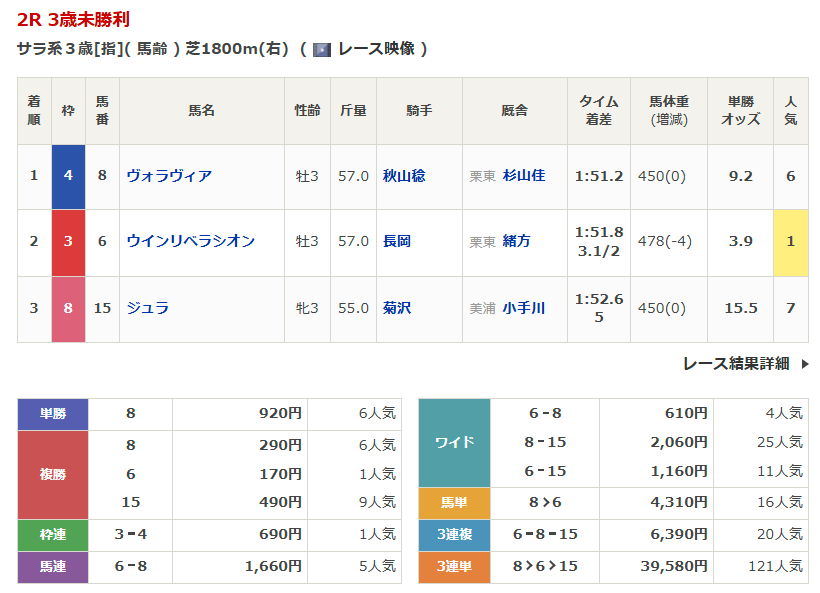Click the yellow highlighted popularity rank 1 cell

790,242
